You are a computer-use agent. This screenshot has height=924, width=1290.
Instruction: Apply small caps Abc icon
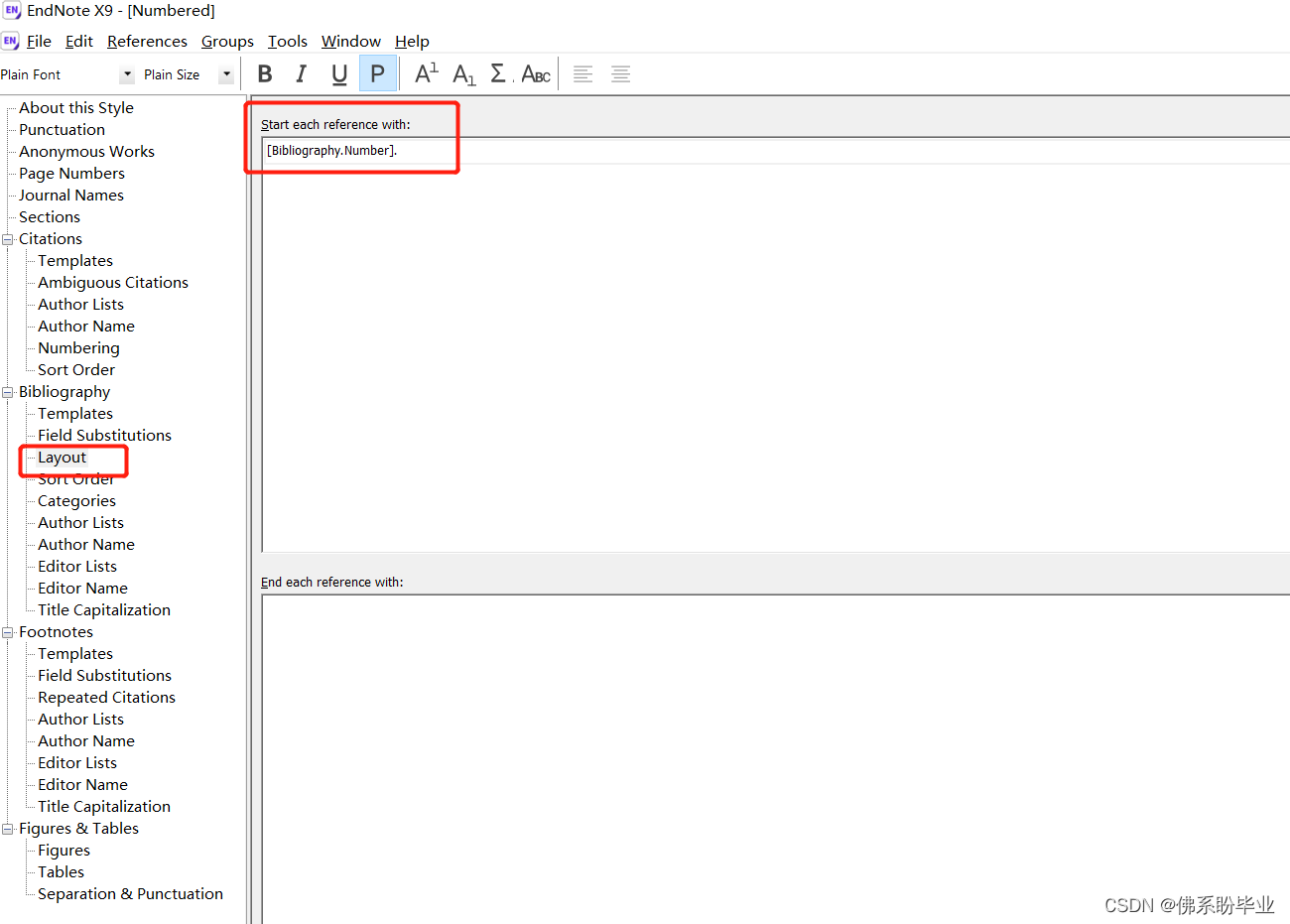[536, 73]
